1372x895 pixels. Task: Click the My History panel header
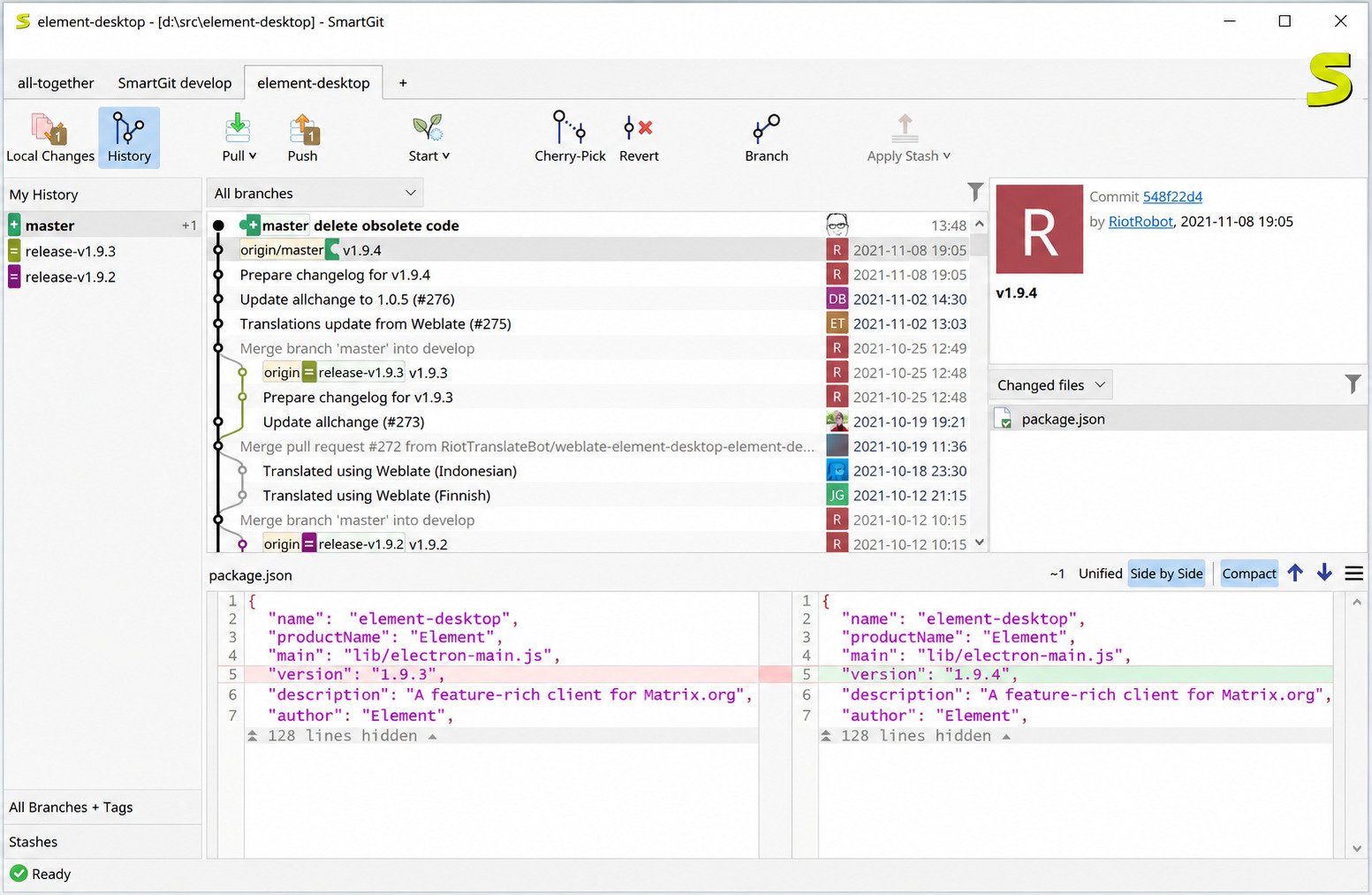tap(102, 194)
